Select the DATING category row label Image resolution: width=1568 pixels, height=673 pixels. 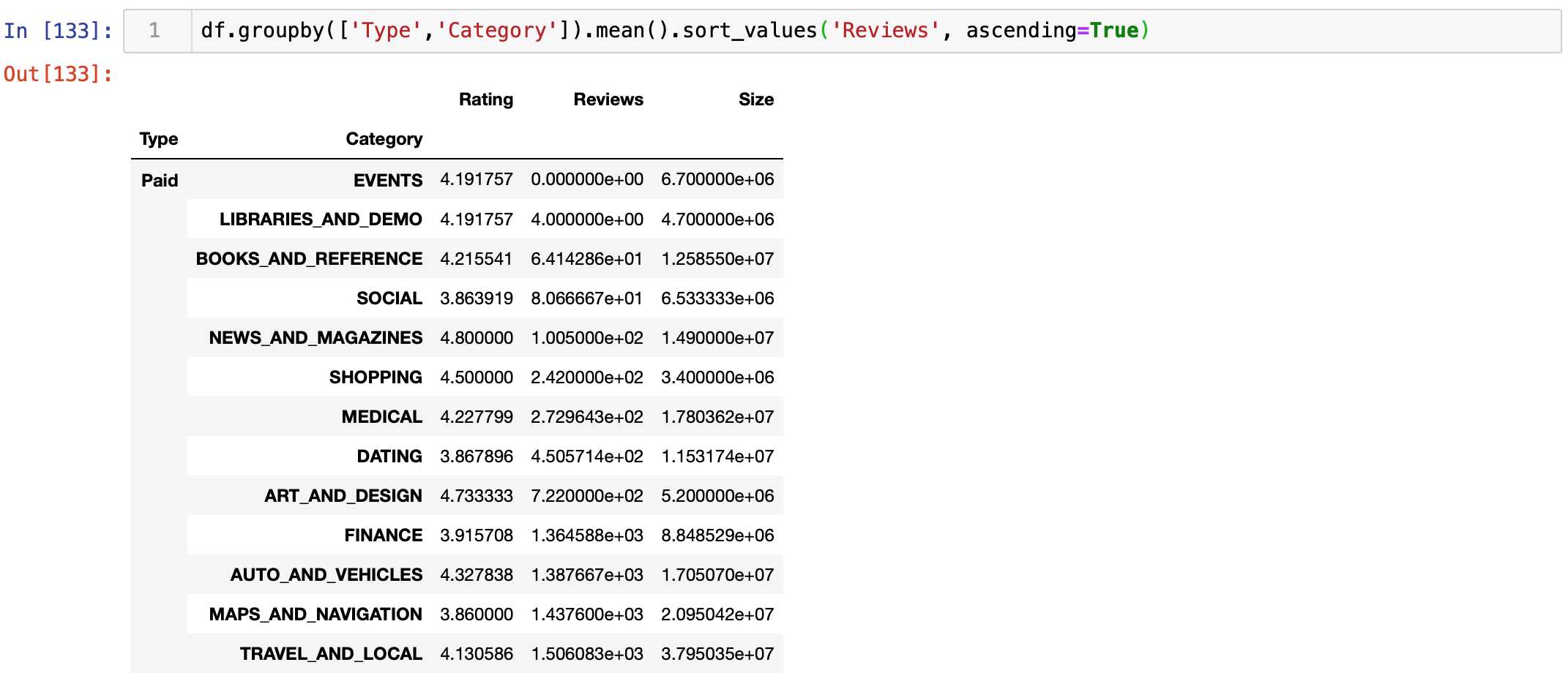pos(389,456)
